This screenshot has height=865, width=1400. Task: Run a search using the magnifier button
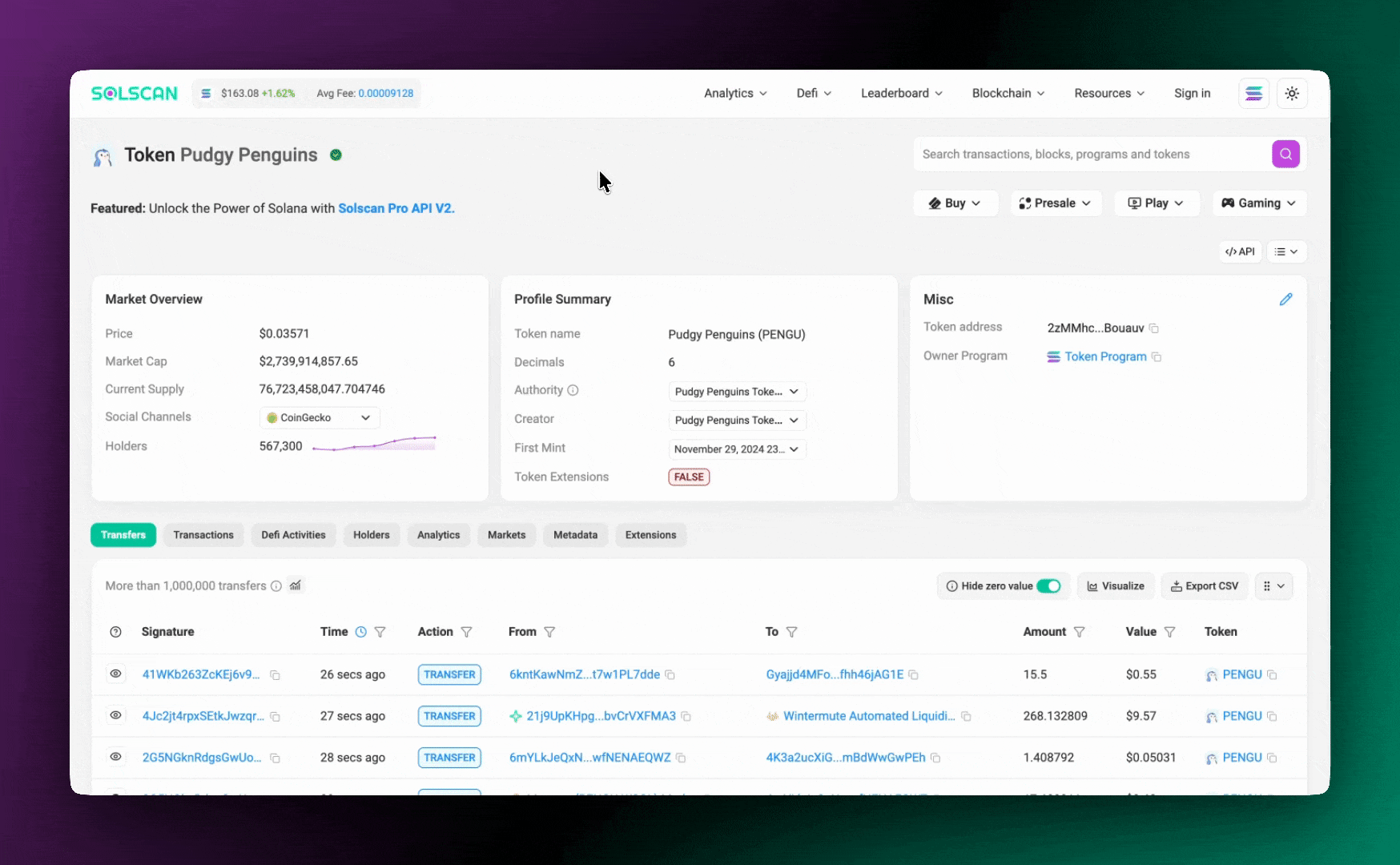coord(1285,154)
